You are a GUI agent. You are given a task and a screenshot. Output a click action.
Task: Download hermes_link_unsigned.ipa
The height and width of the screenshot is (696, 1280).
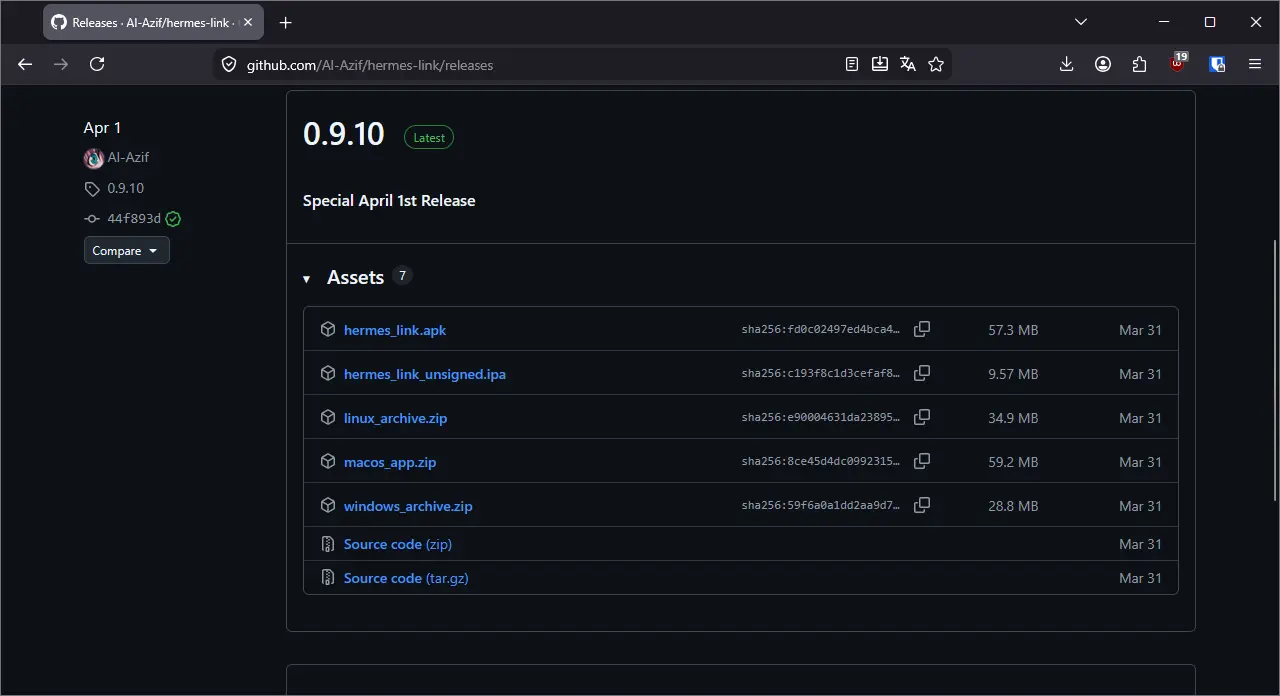[x=425, y=374]
